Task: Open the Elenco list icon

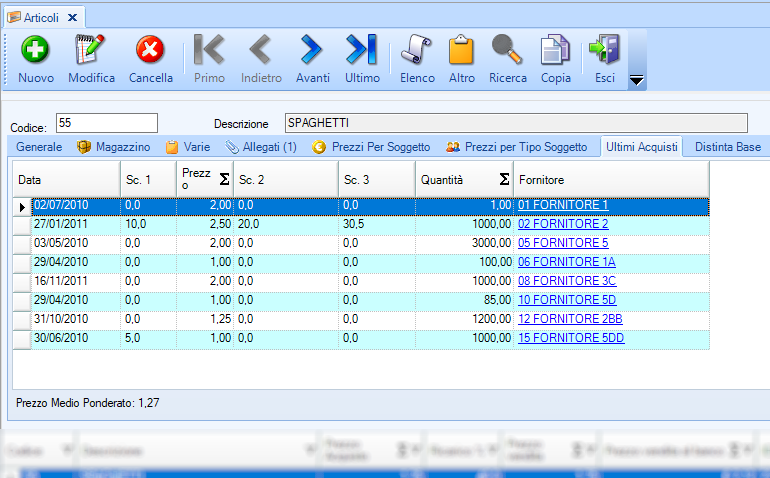Action: (417, 50)
